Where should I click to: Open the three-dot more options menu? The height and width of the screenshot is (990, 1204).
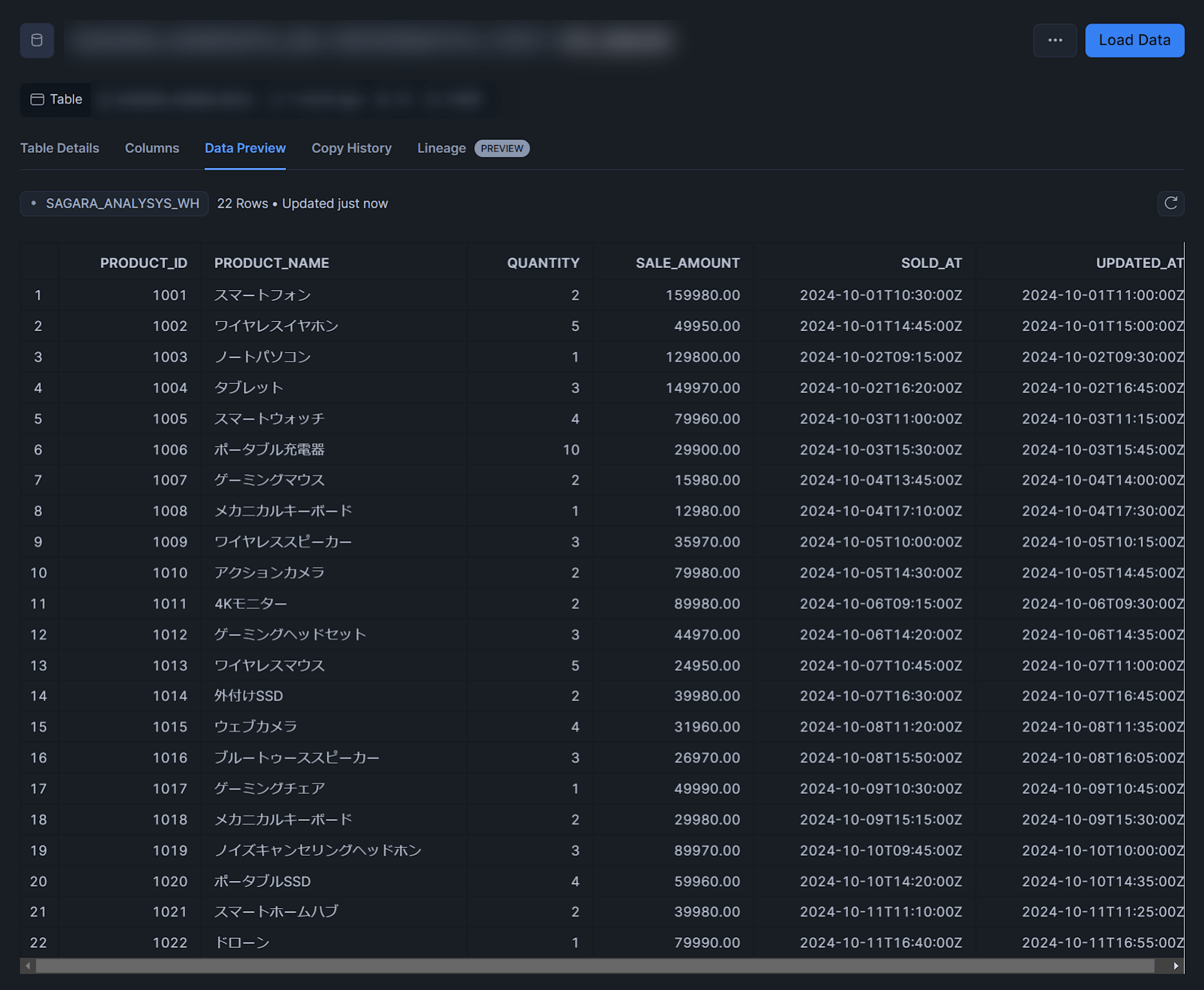tap(1055, 40)
